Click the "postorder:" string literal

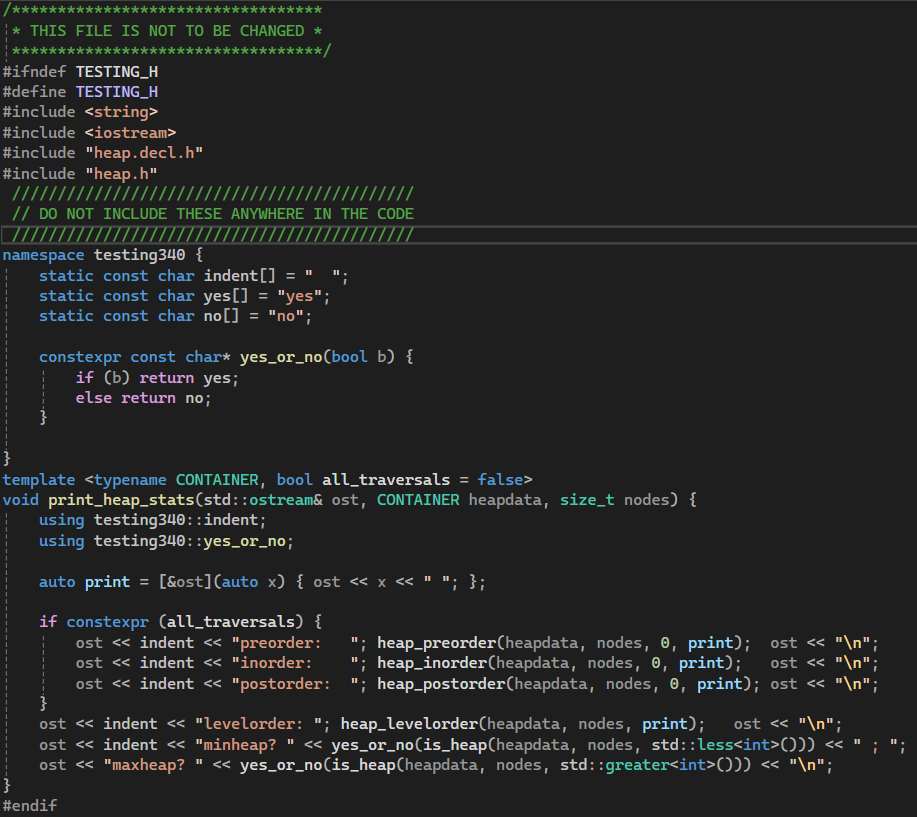(299, 684)
